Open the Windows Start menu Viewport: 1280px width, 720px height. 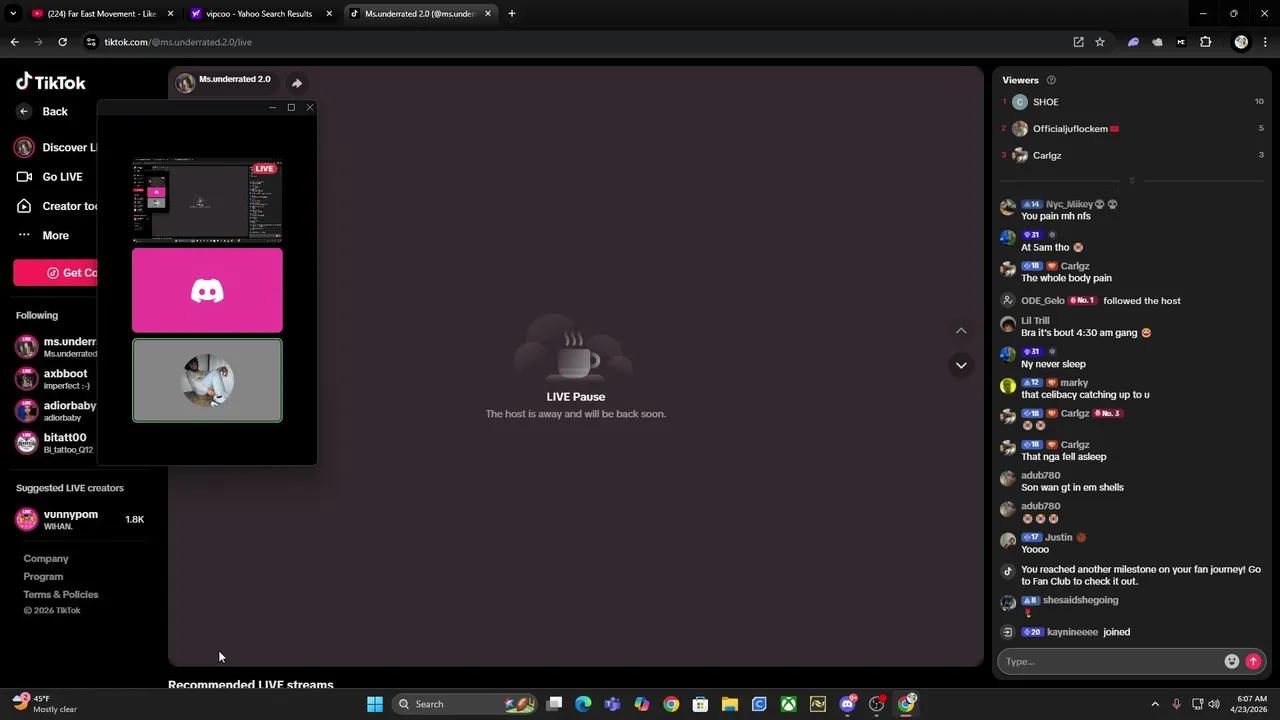[x=375, y=704]
